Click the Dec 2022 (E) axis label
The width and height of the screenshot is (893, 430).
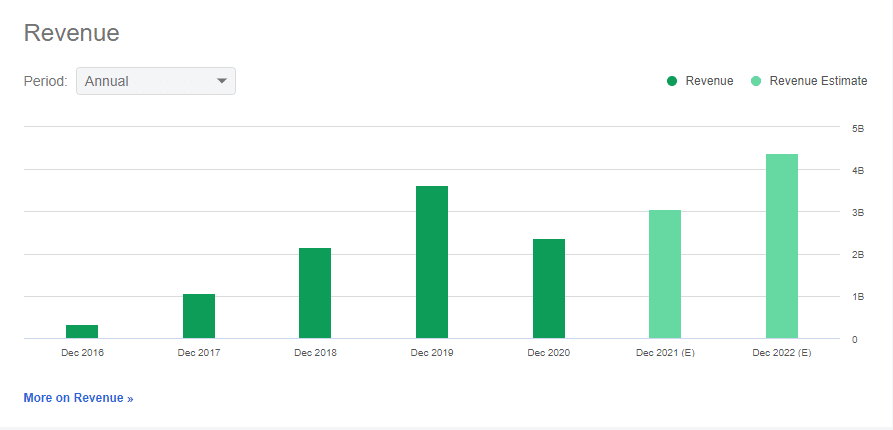tap(781, 353)
